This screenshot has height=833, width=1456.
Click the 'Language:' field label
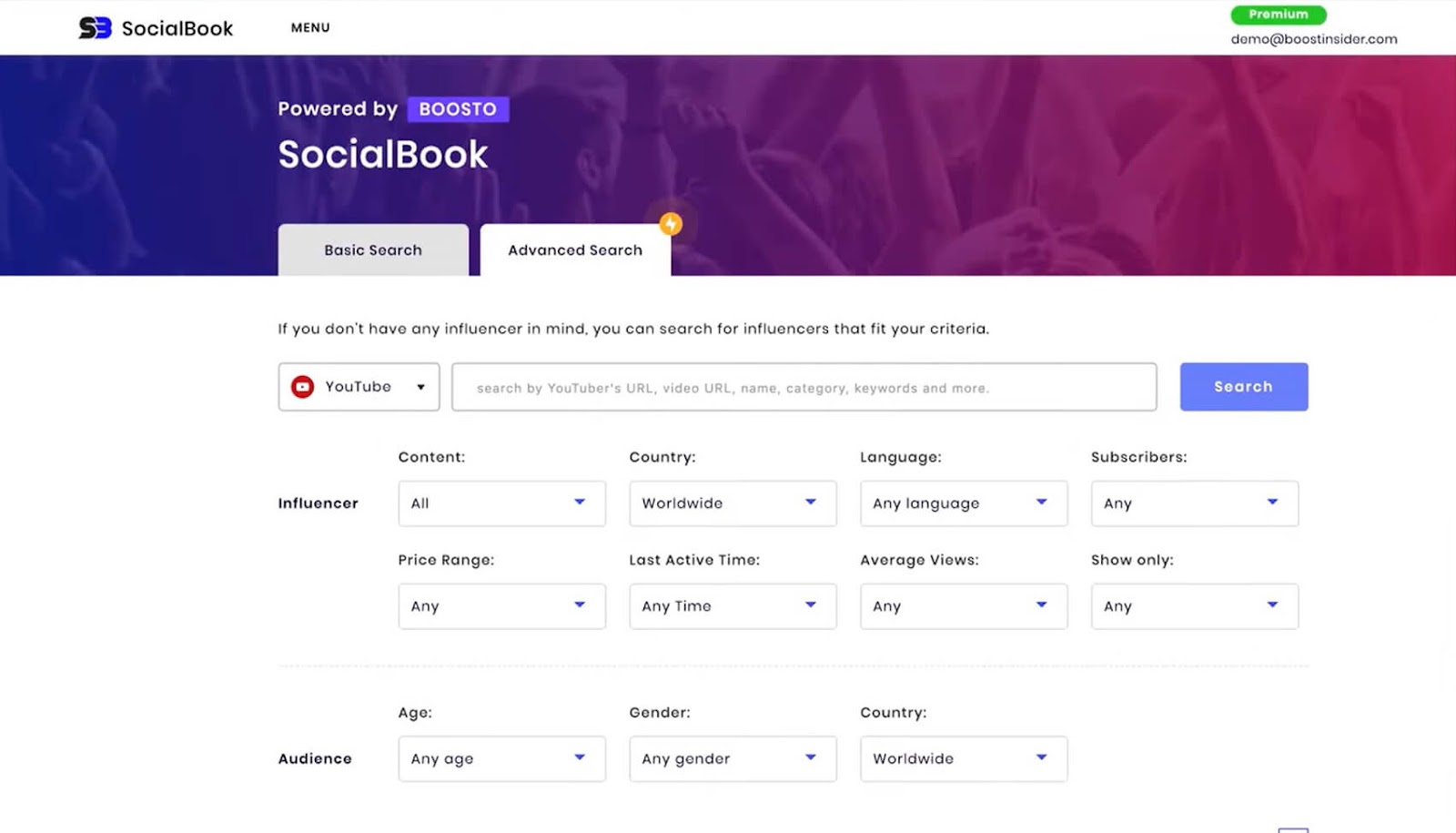(x=901, y=457)
